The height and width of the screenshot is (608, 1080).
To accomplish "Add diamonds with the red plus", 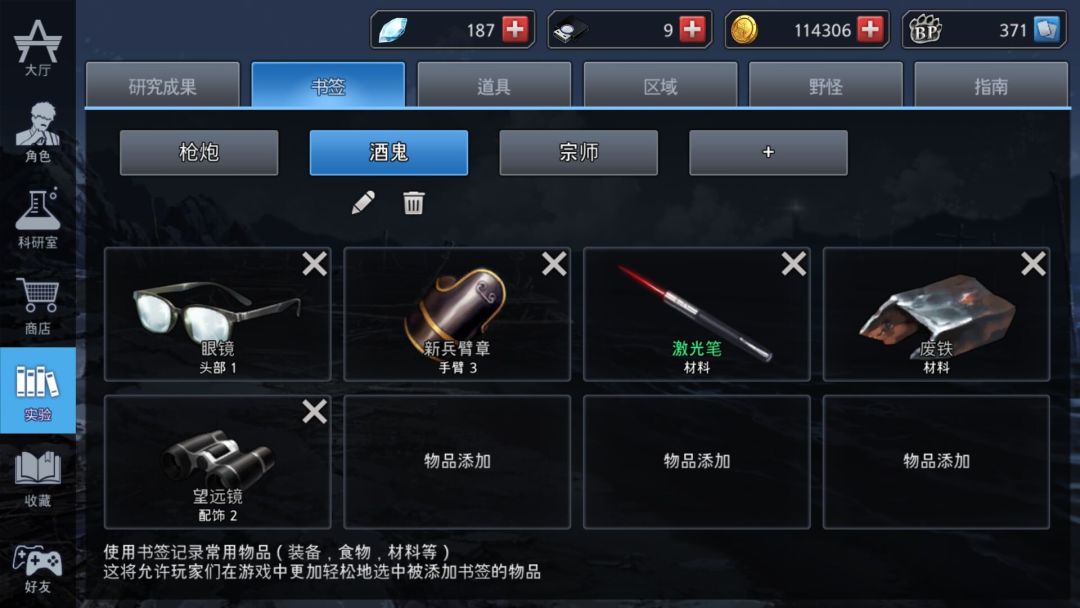I will tap(515, 30).
